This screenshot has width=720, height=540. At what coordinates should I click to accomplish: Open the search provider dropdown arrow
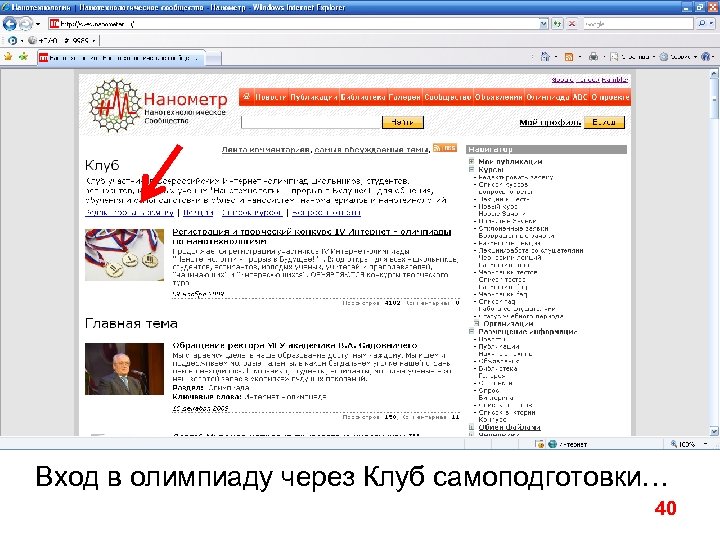[712, 23]
